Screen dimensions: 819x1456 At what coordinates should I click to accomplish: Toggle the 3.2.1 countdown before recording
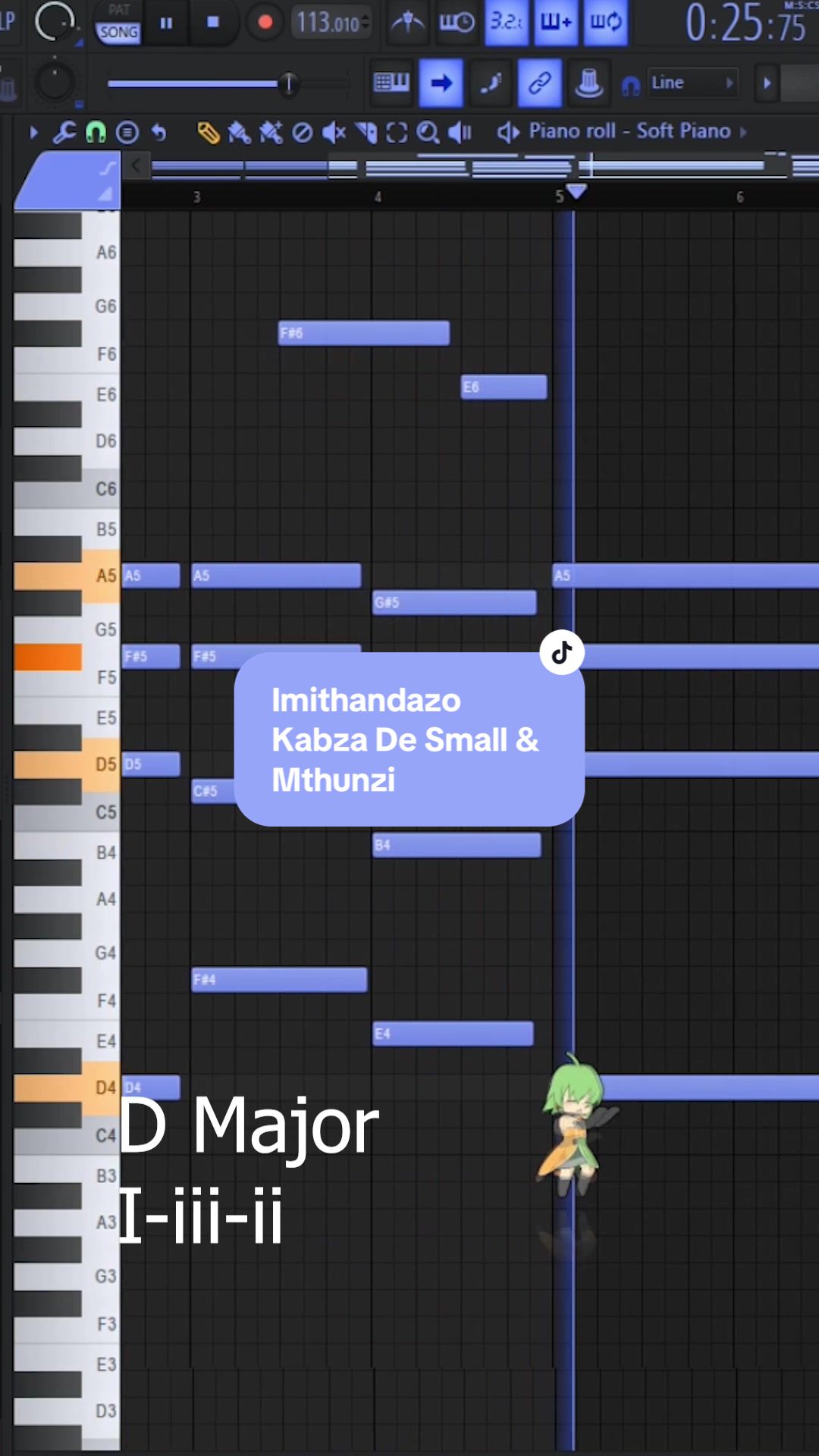[506, 23]
